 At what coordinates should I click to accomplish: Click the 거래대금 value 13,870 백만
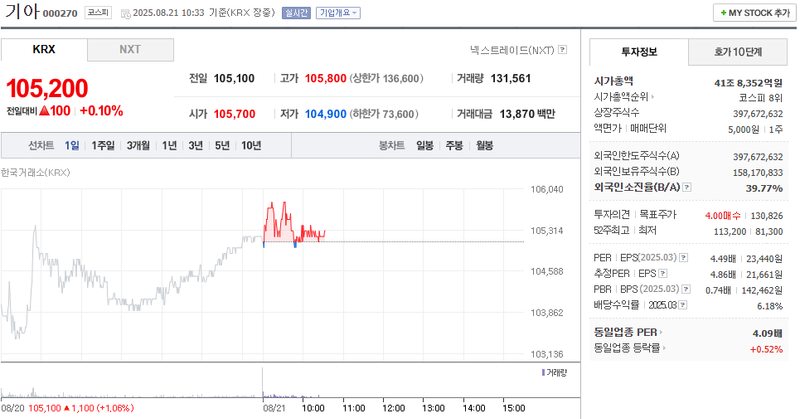[x=527, y=114]
